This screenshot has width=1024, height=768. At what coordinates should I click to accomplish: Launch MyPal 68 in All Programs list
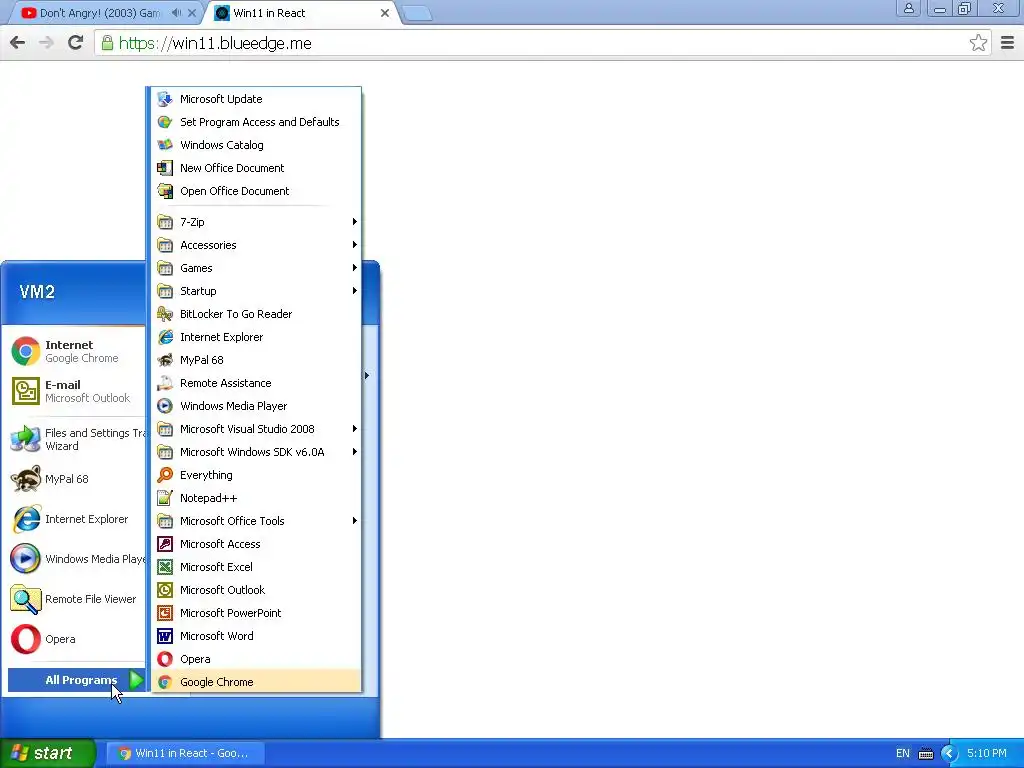(256, 360)
